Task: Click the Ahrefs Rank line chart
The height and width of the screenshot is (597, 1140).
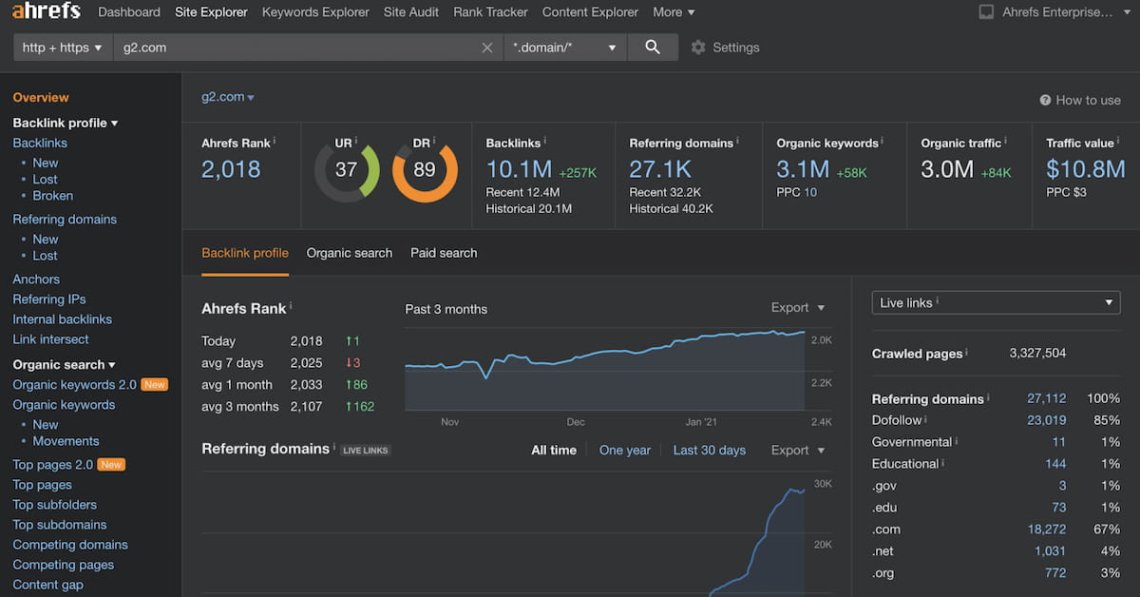Action: click(x=605, y=369)
